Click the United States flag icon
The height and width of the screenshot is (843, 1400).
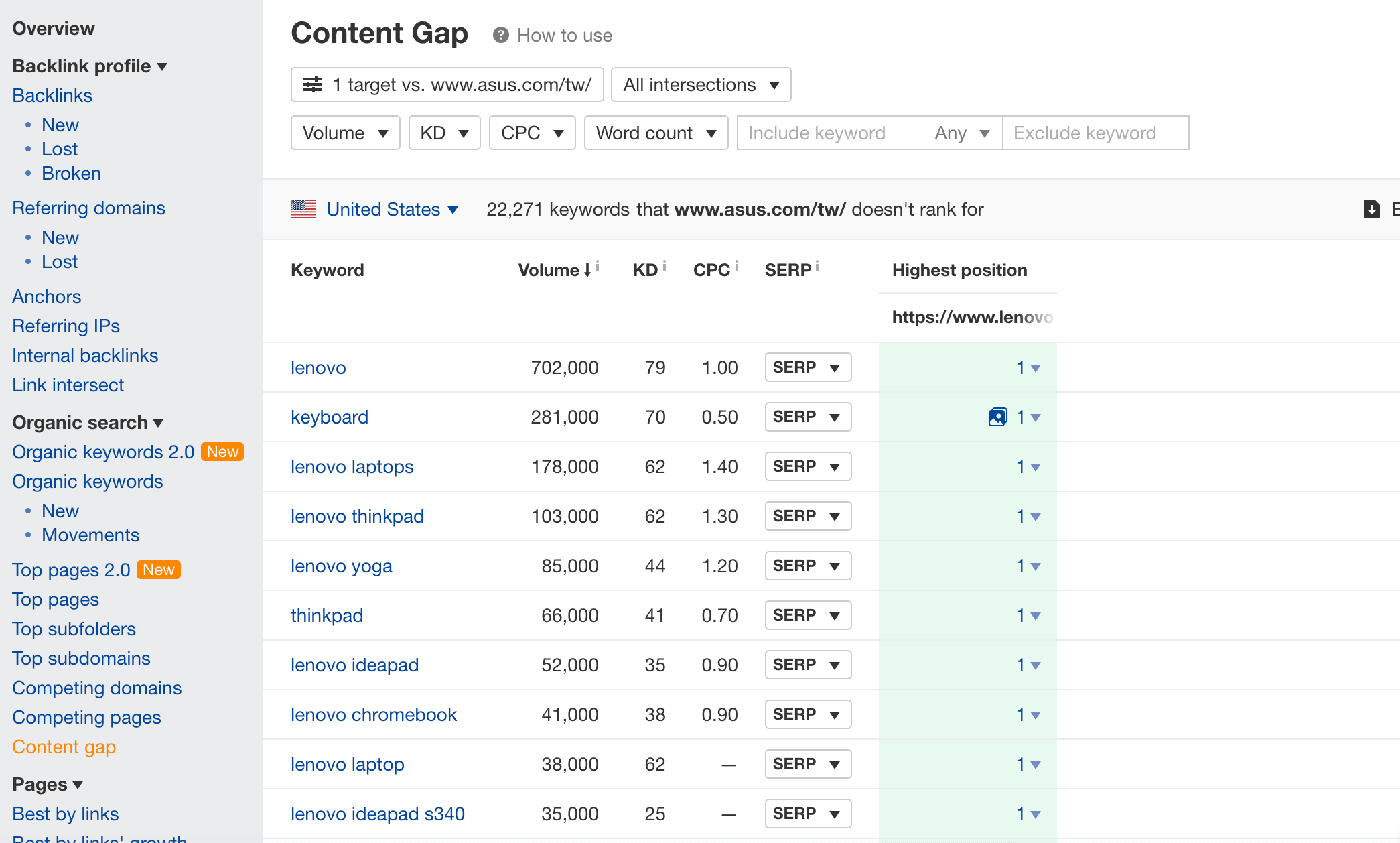tap(303, 210)
